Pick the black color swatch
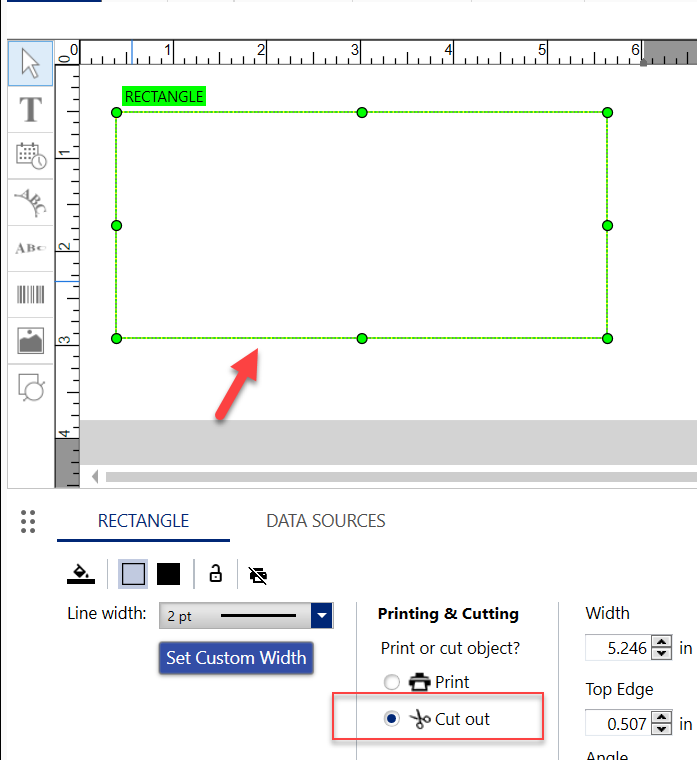The height and width of the screenshot is (760, 697). tap(168, 574)
